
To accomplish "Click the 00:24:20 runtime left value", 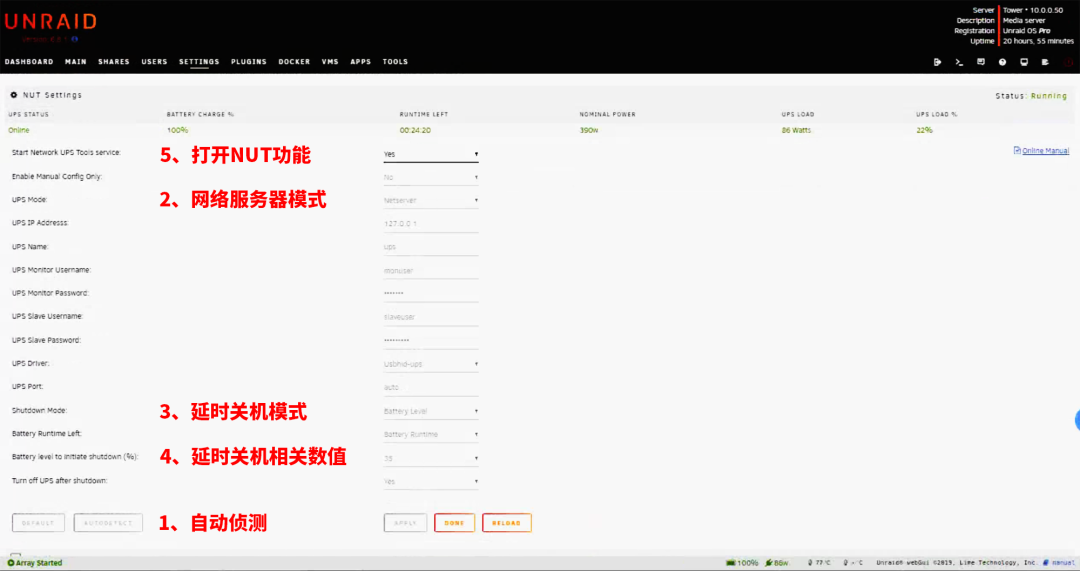I will tap(415, 130).
